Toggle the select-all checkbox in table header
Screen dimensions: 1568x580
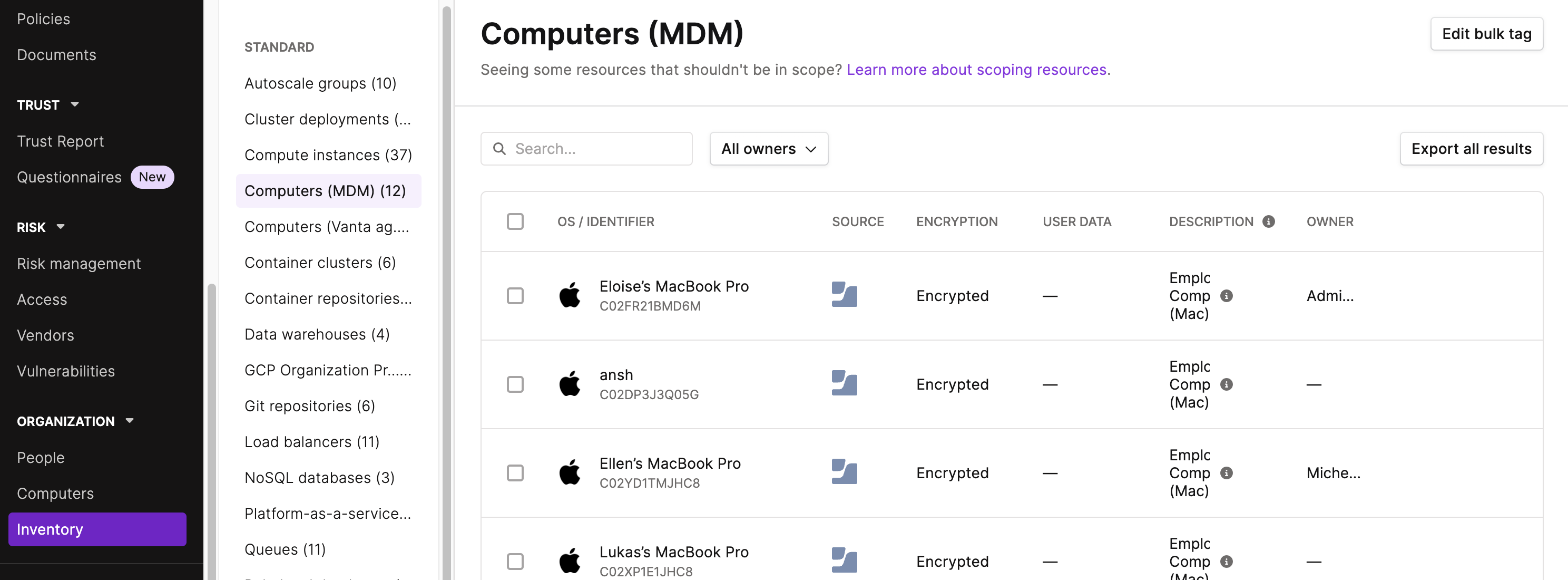tap(515, 221)
